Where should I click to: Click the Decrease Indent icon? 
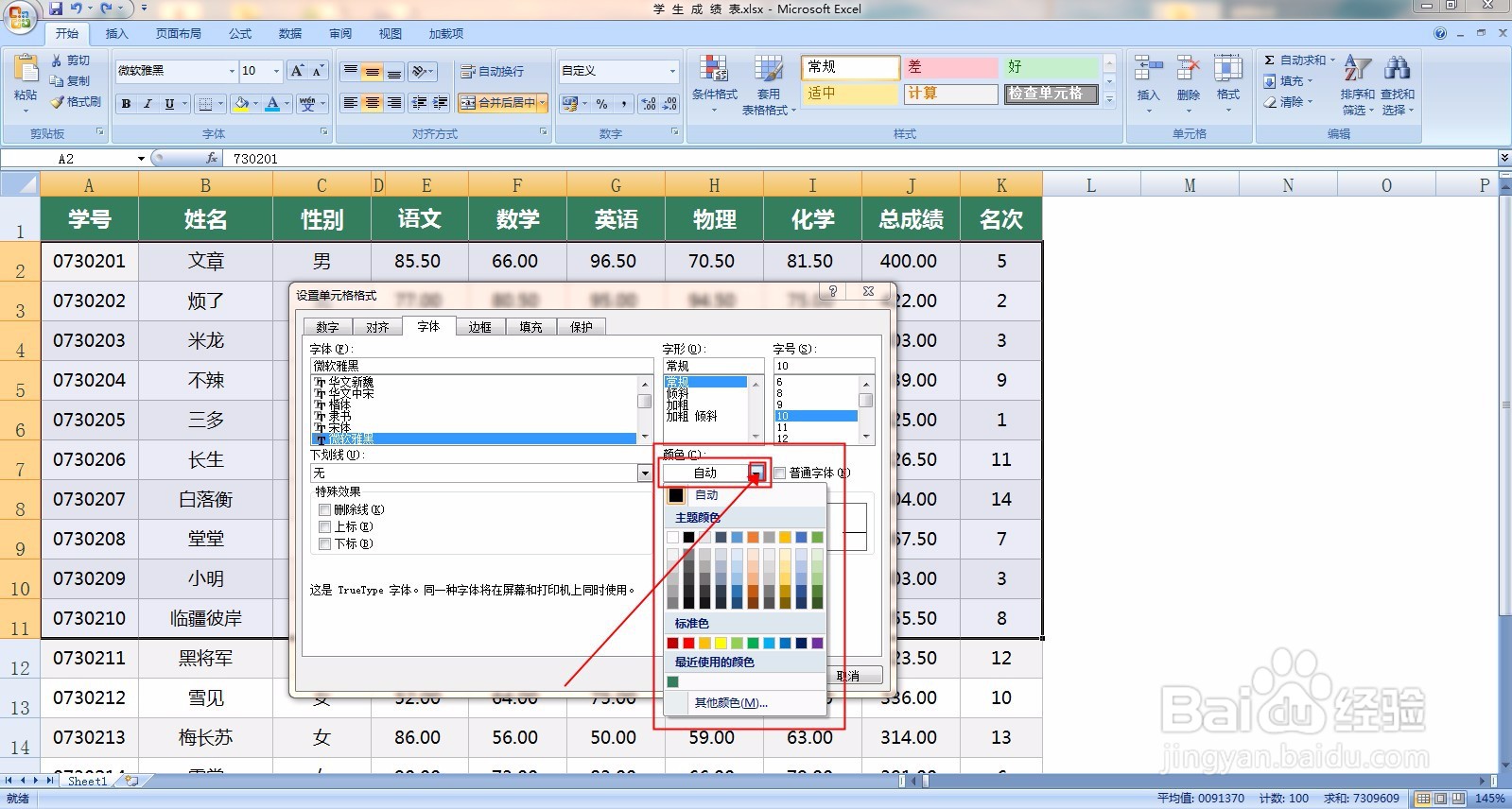419,103
